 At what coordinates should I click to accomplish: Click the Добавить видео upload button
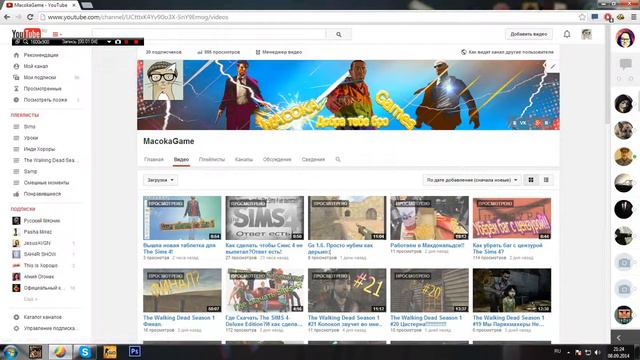click(529, 34)
